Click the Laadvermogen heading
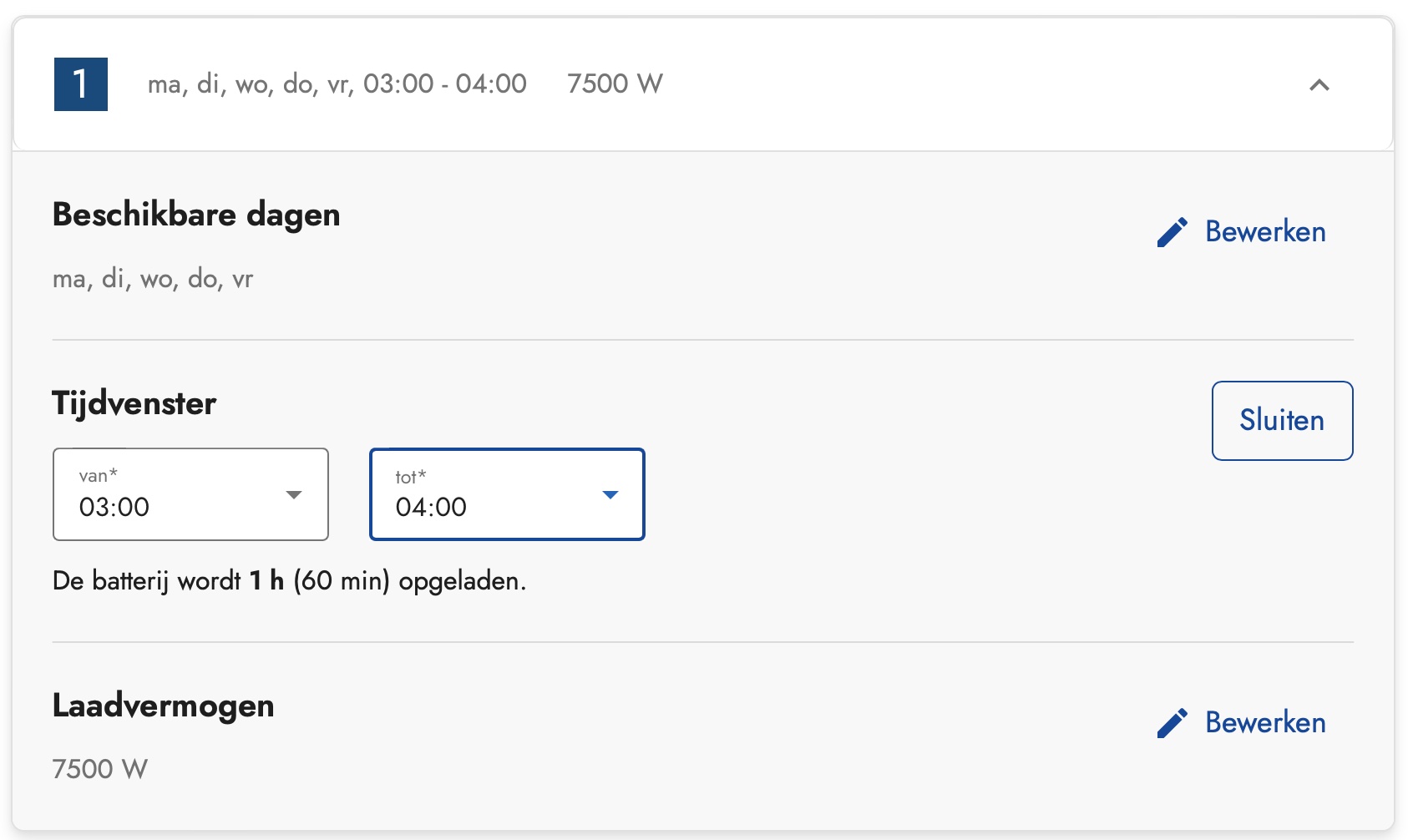The width and height of the screenshot is (1408, 840). point(163,706)
